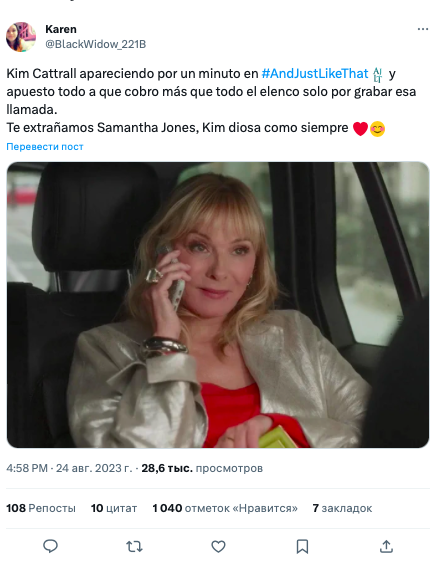Visit the @BlackWidow_221B handle
This screenshot has width=441, height=562.
pyautogui.click(x=95, y=44)
